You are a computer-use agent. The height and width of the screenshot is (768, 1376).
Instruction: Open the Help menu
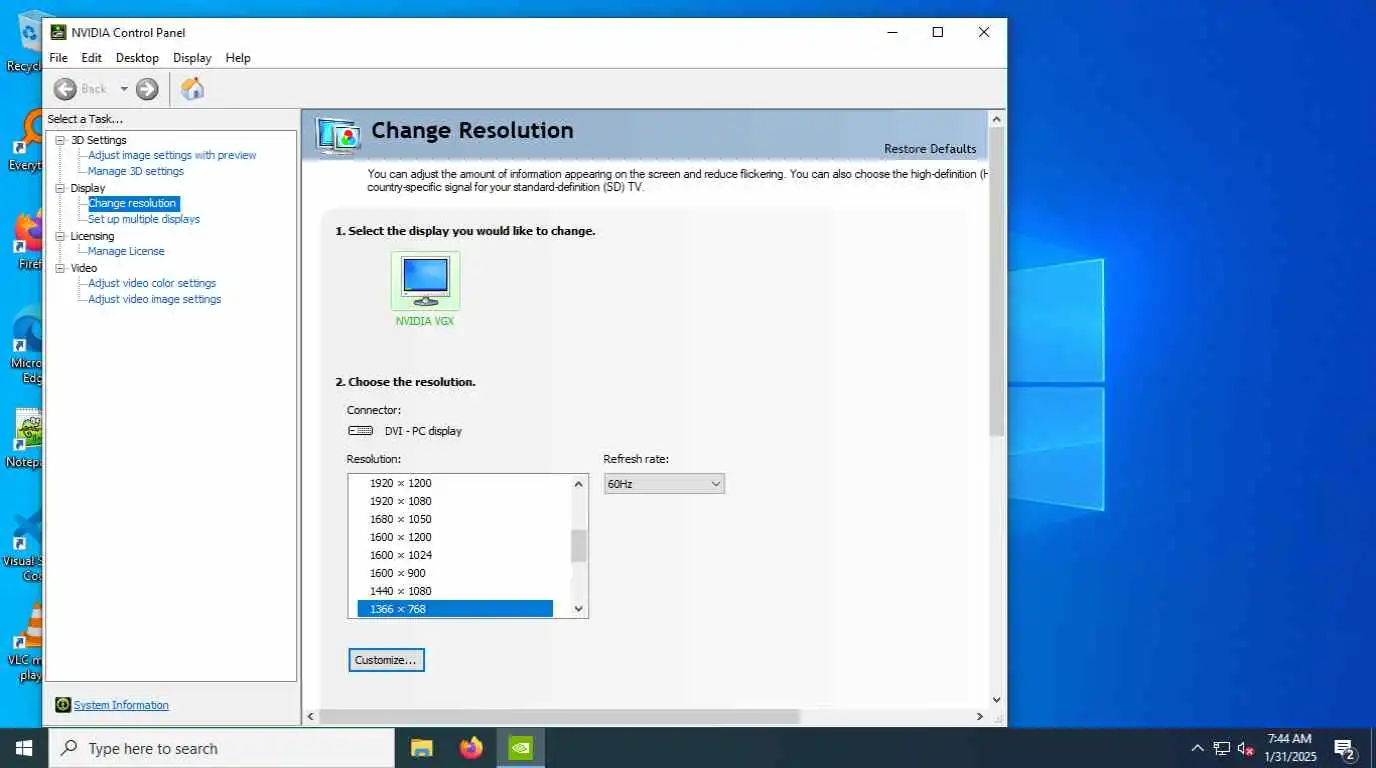click(238, 58)
